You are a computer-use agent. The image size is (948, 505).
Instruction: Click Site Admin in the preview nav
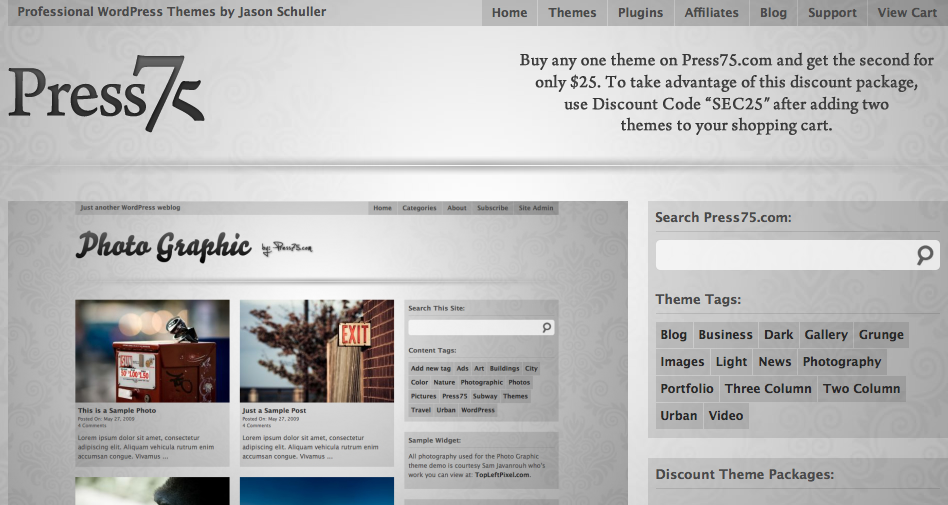tap(536, 208)
